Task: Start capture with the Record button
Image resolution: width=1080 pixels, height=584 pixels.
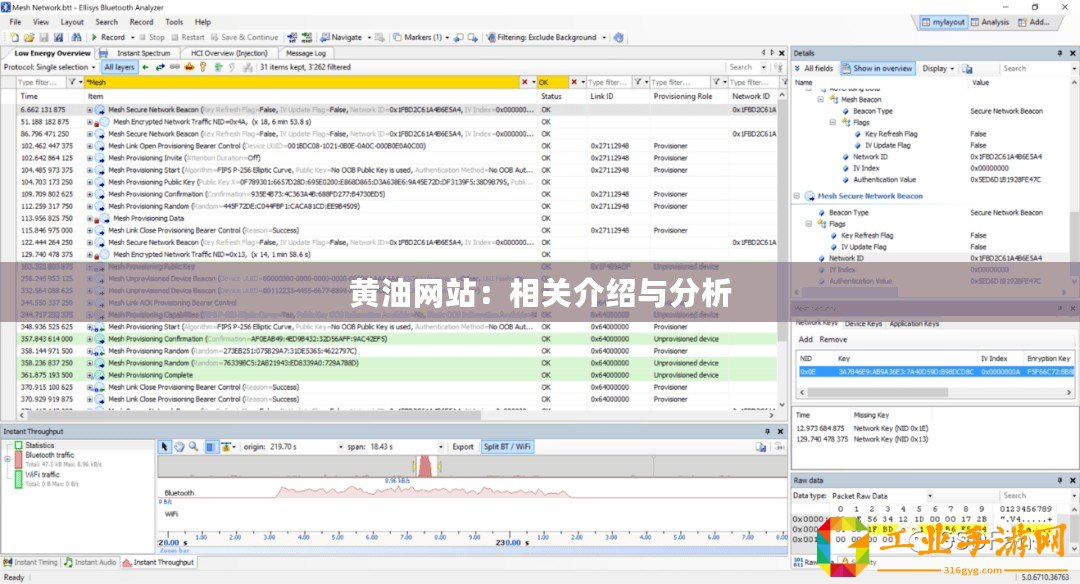Action: click(109, 37)
